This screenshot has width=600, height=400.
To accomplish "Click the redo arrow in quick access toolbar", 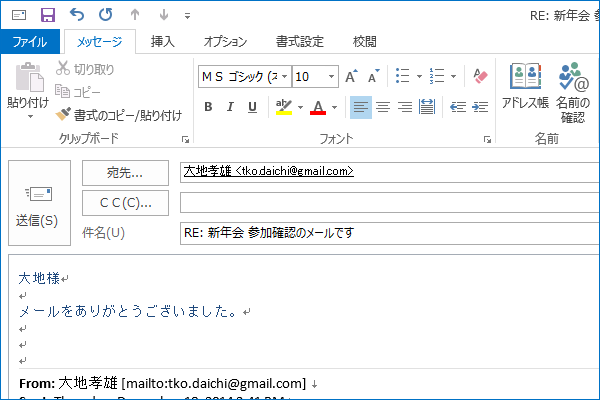I will point(106,15).
